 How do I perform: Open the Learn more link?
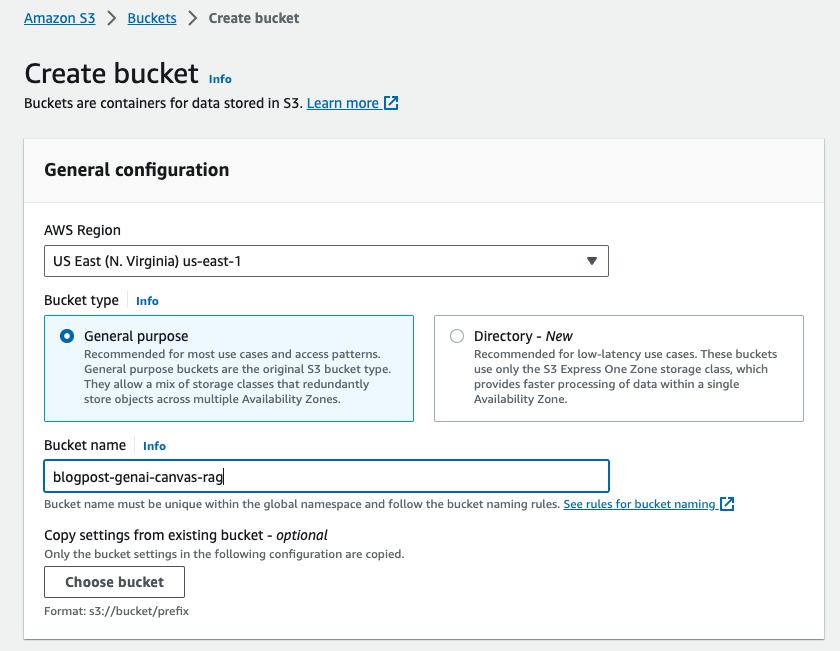pos(343,103)
